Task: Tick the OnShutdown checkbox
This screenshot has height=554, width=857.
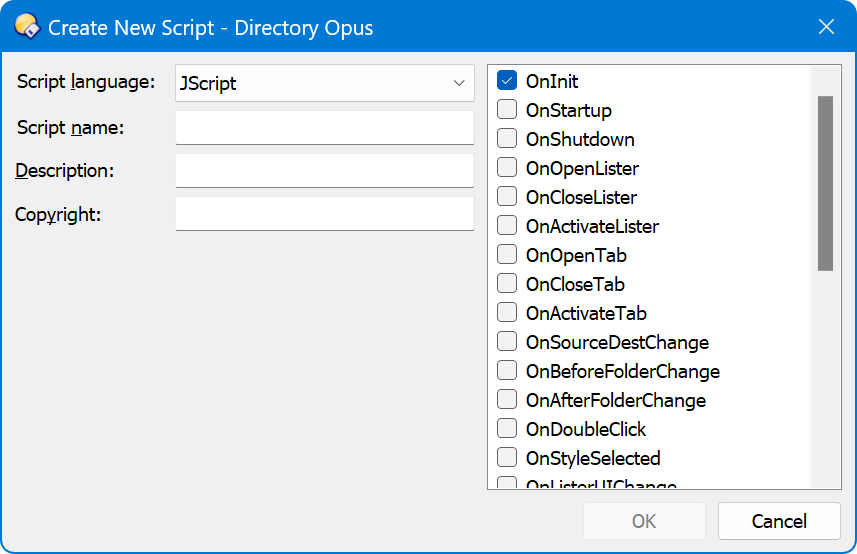Action: 507,138
